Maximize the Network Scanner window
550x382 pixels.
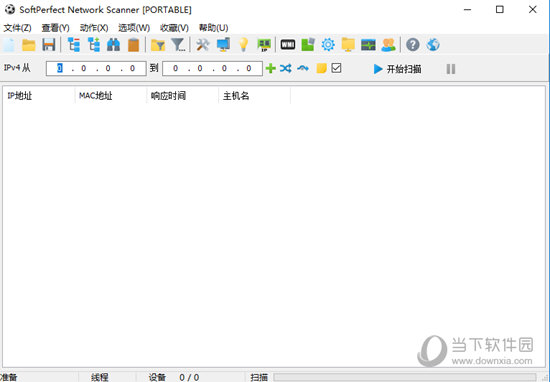(500, 10)
